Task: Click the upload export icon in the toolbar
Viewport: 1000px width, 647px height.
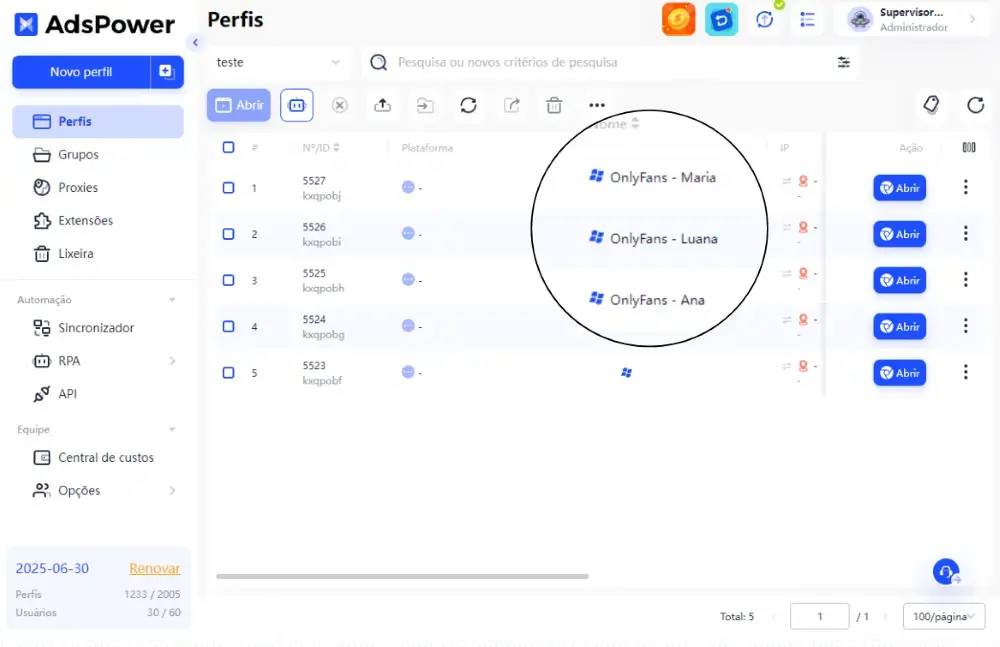Action: point(383,105)
